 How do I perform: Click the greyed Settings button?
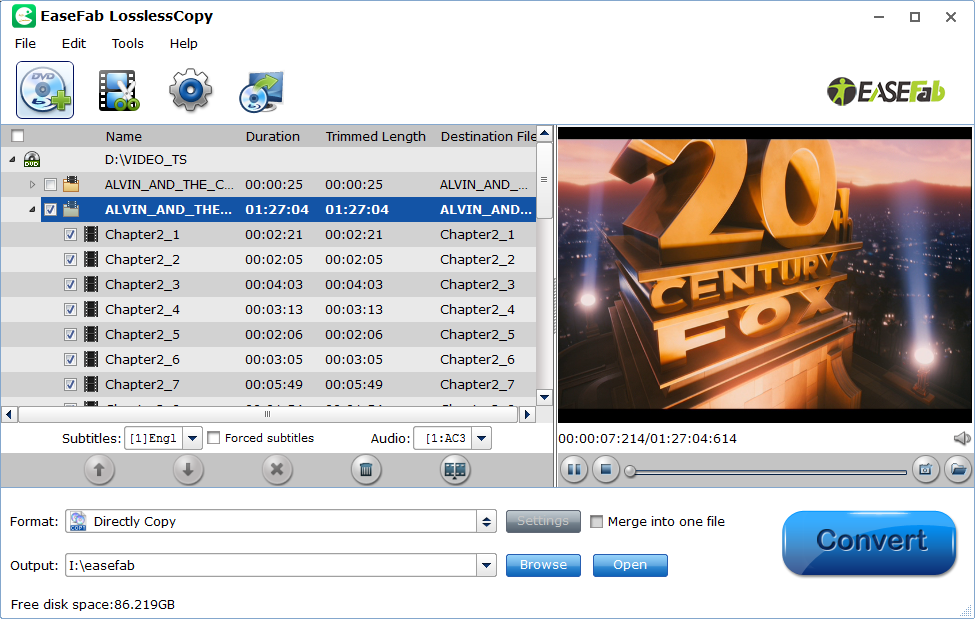543,521
